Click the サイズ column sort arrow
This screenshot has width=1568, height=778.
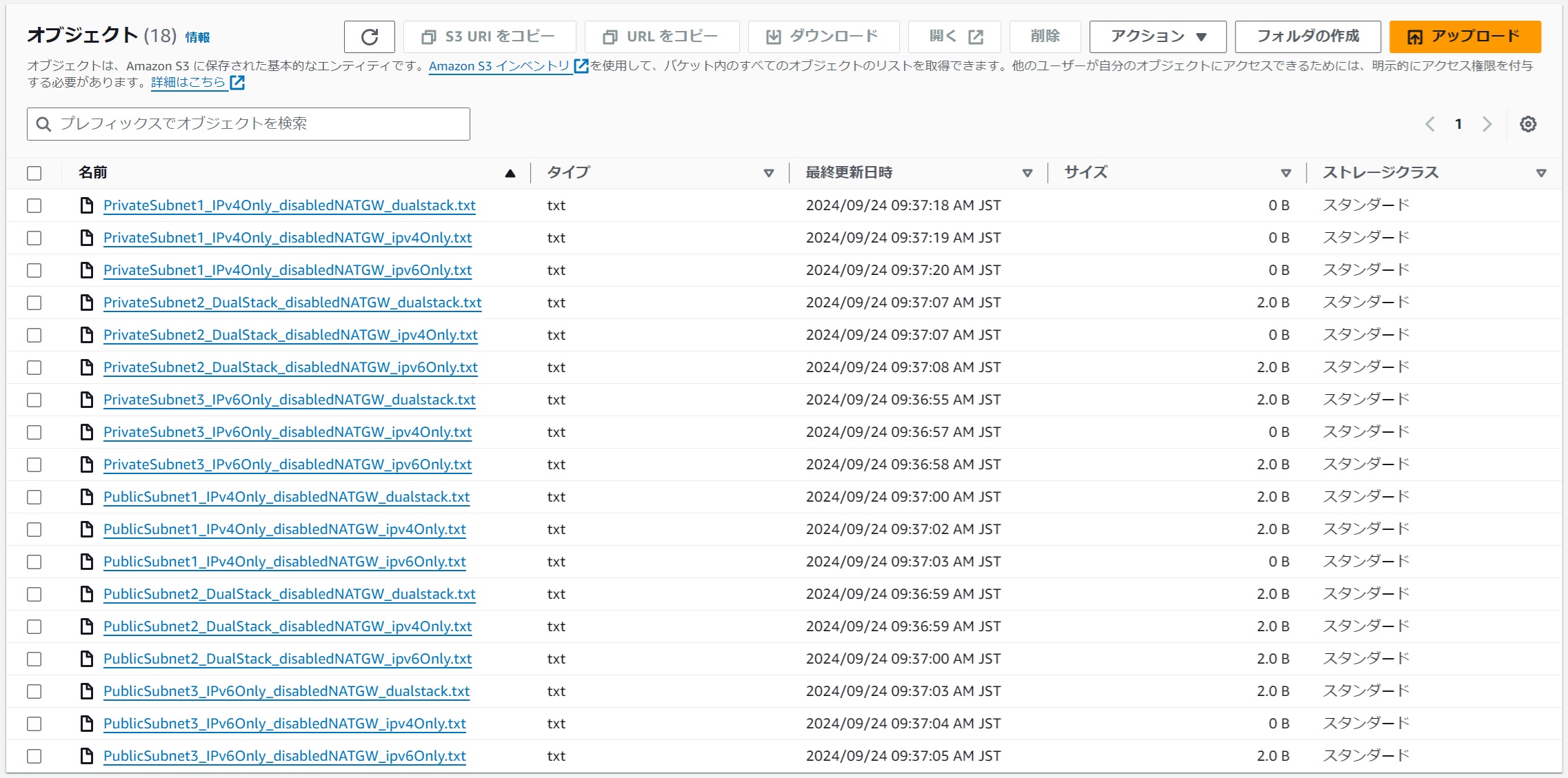tap(1285, 173)
